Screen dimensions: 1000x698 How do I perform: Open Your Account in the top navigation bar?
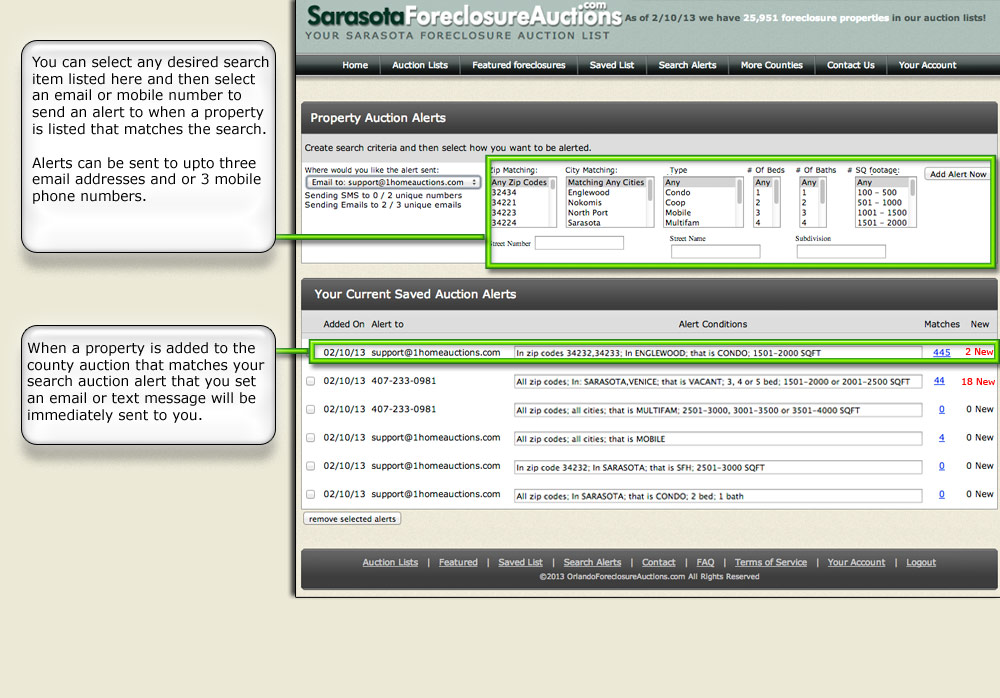coord(927,65)
